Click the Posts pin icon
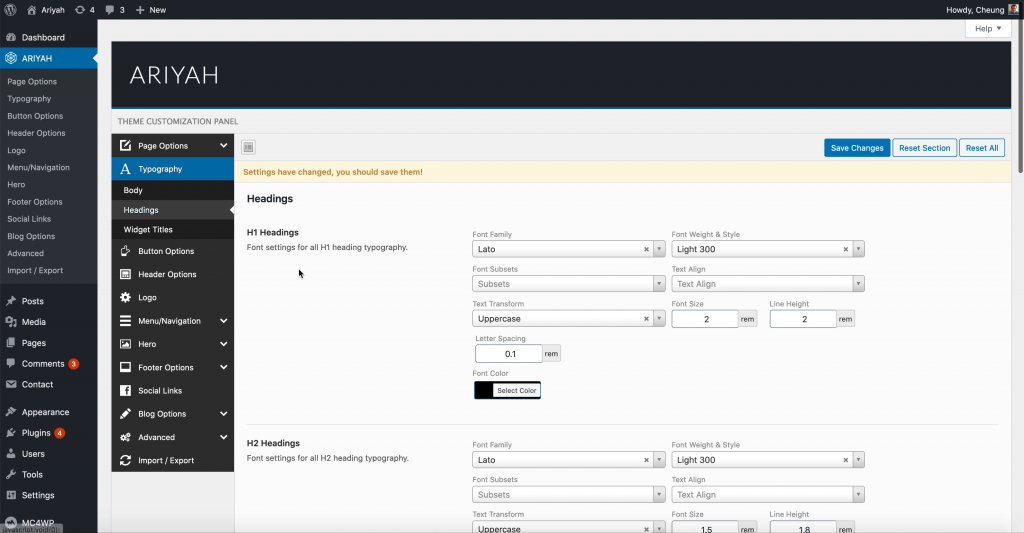The image size is (1024, 533). pyautogui.click(x=11, y=301)
